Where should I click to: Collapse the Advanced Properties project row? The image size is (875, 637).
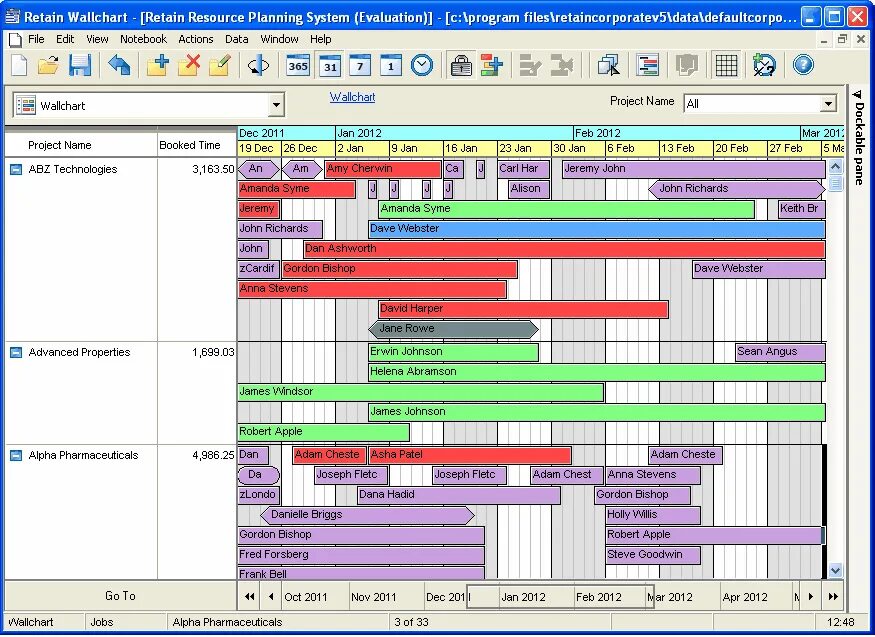point(16,353)
